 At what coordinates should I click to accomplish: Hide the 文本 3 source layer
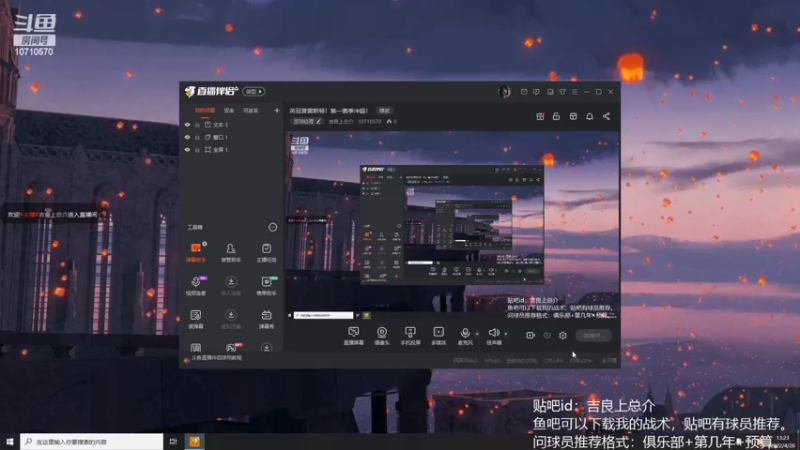pos(187,125)
